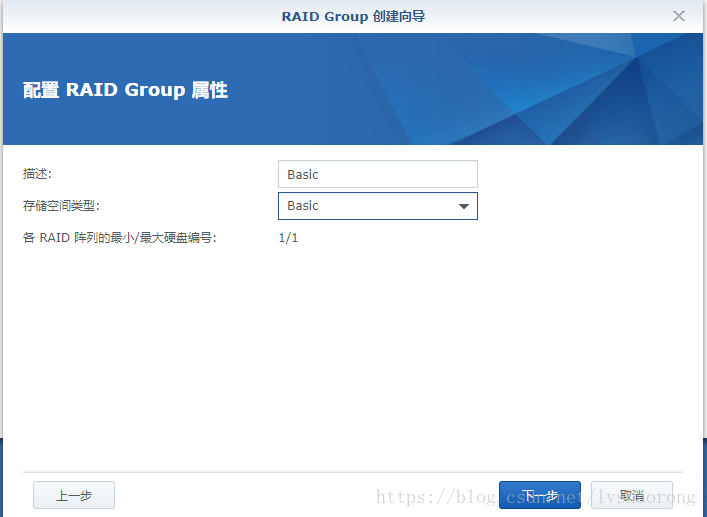Proceed with the 下一步 button
707x517 pixels.
pyautogui.click(x=540, y=495)
